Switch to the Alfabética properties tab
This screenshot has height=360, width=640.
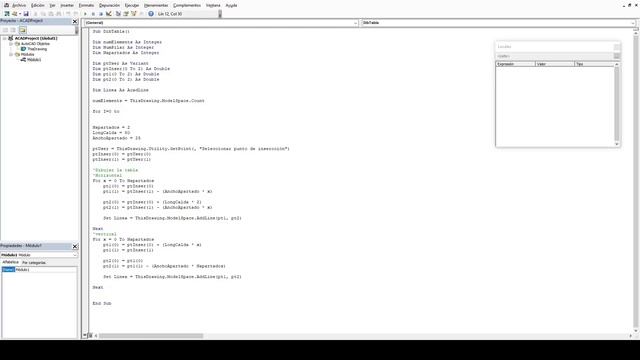point(10,262)
